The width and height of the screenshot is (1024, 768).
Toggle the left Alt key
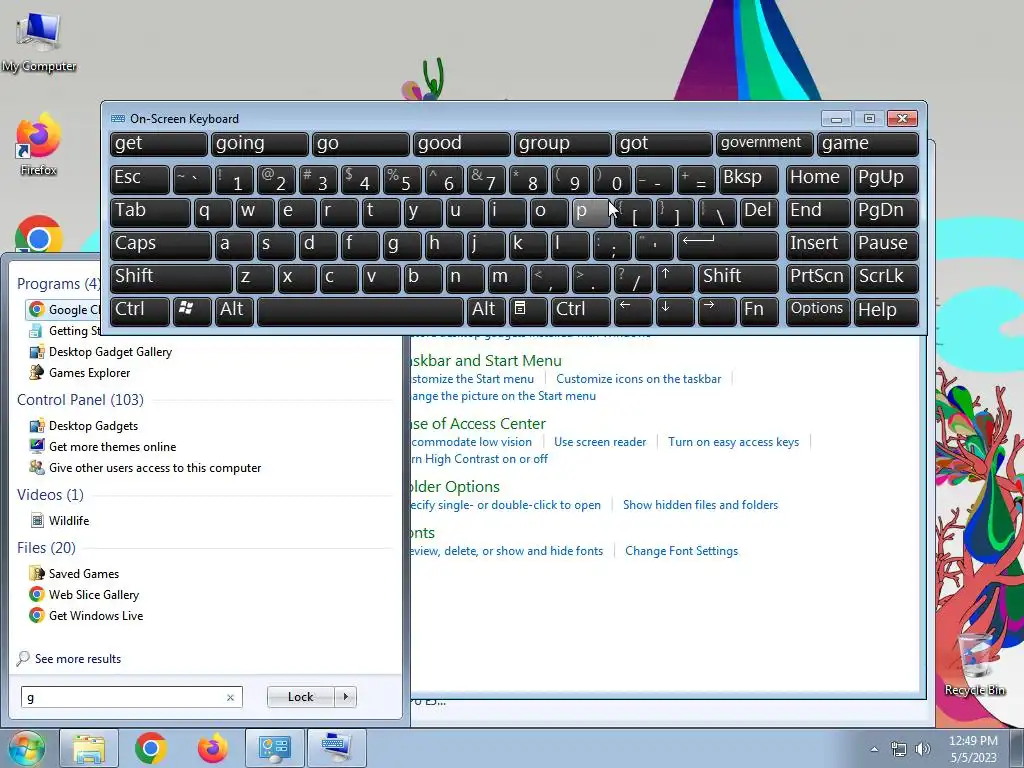pos(234,310)
